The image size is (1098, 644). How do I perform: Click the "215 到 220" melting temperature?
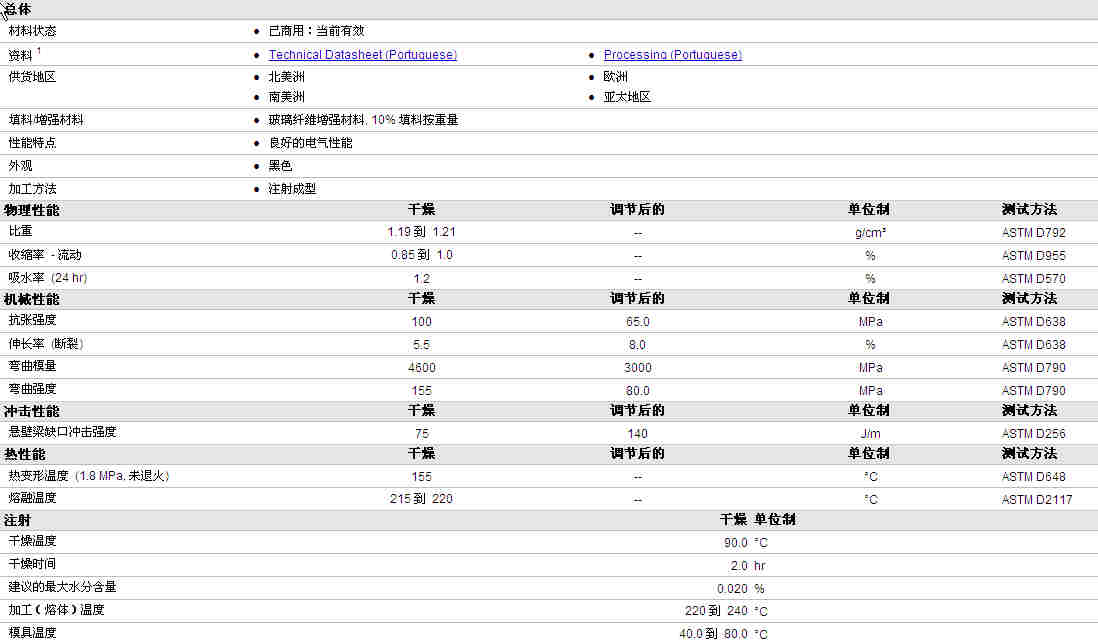pos(422,498)
